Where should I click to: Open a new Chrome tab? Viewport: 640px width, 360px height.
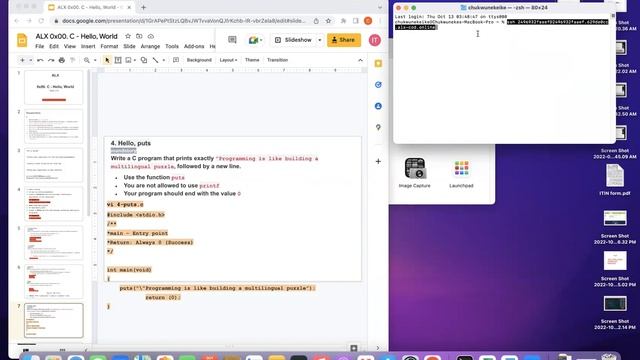(143, 7)
